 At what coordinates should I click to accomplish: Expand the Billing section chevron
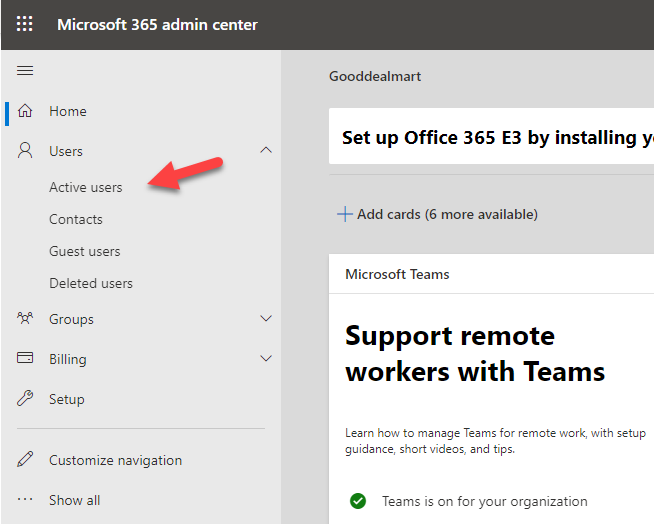point(266,358)
